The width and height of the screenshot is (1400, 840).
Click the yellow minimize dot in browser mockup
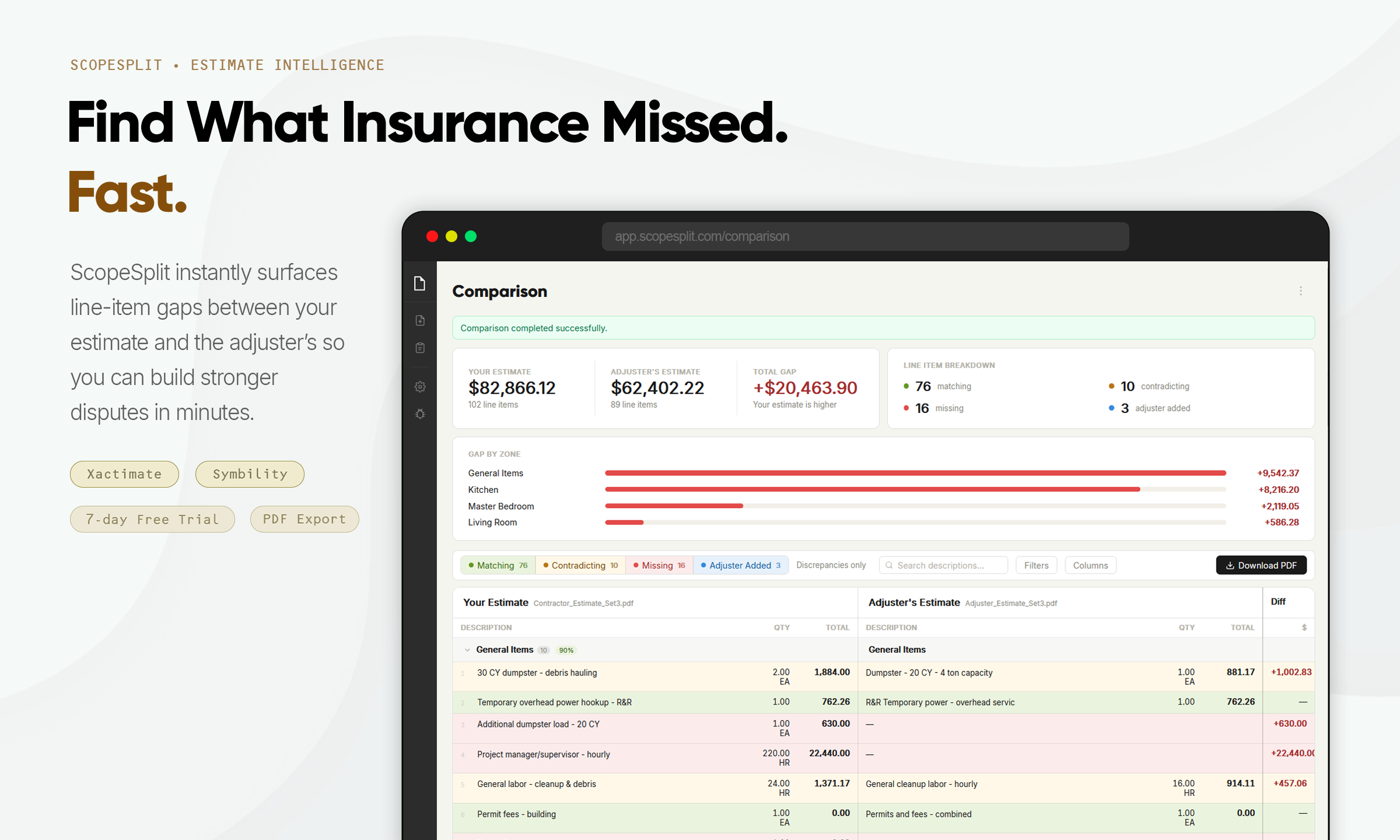pyautogui.click(x=452, y=236)
